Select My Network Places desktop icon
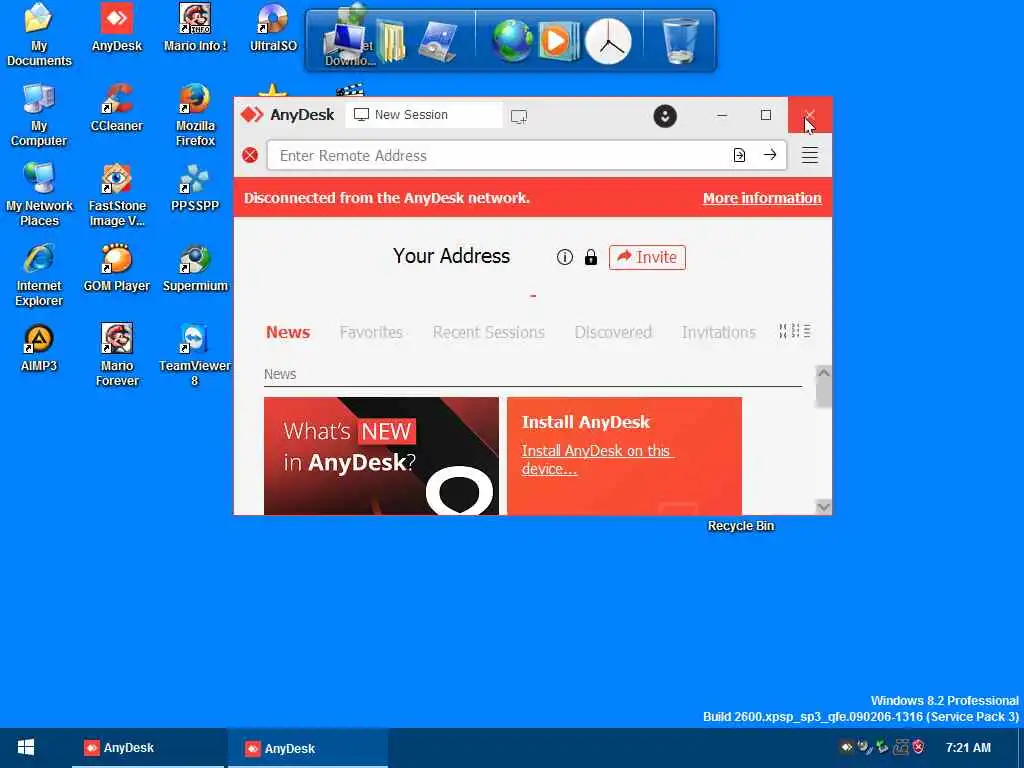This screenshot has height=768, width=1024. 39,195
